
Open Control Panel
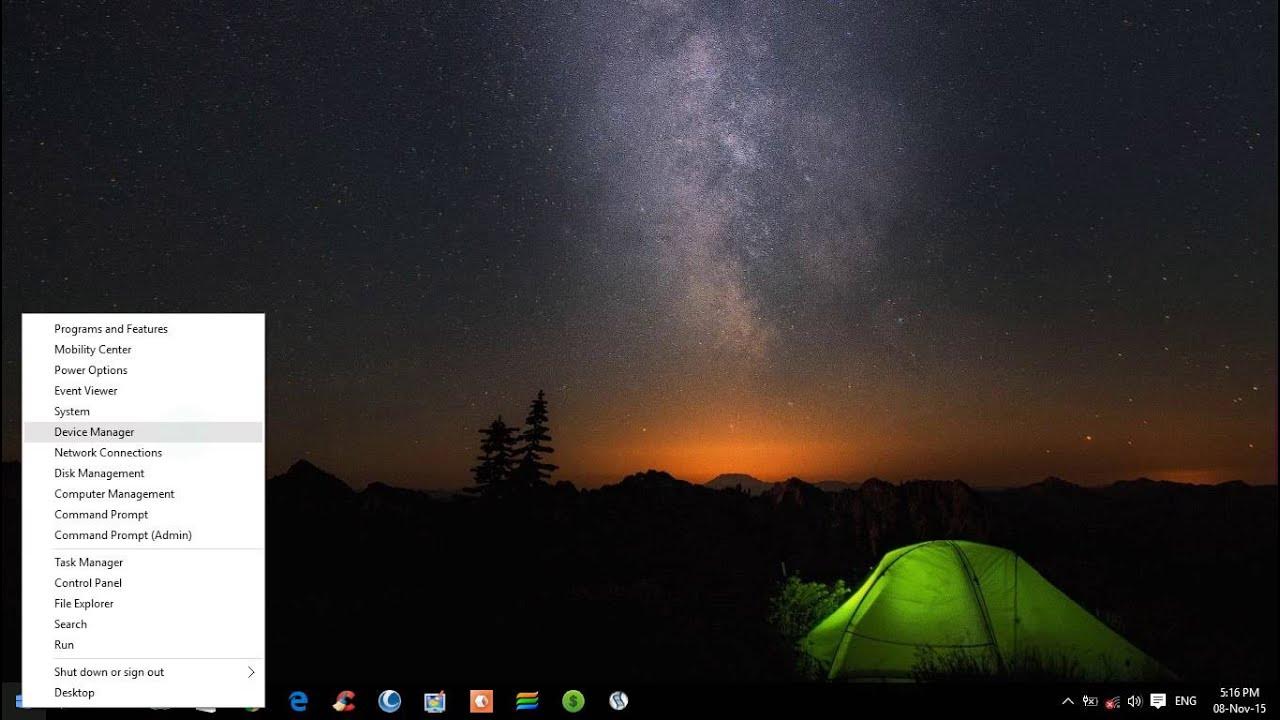pyautogui.click(x=143, y=583)
